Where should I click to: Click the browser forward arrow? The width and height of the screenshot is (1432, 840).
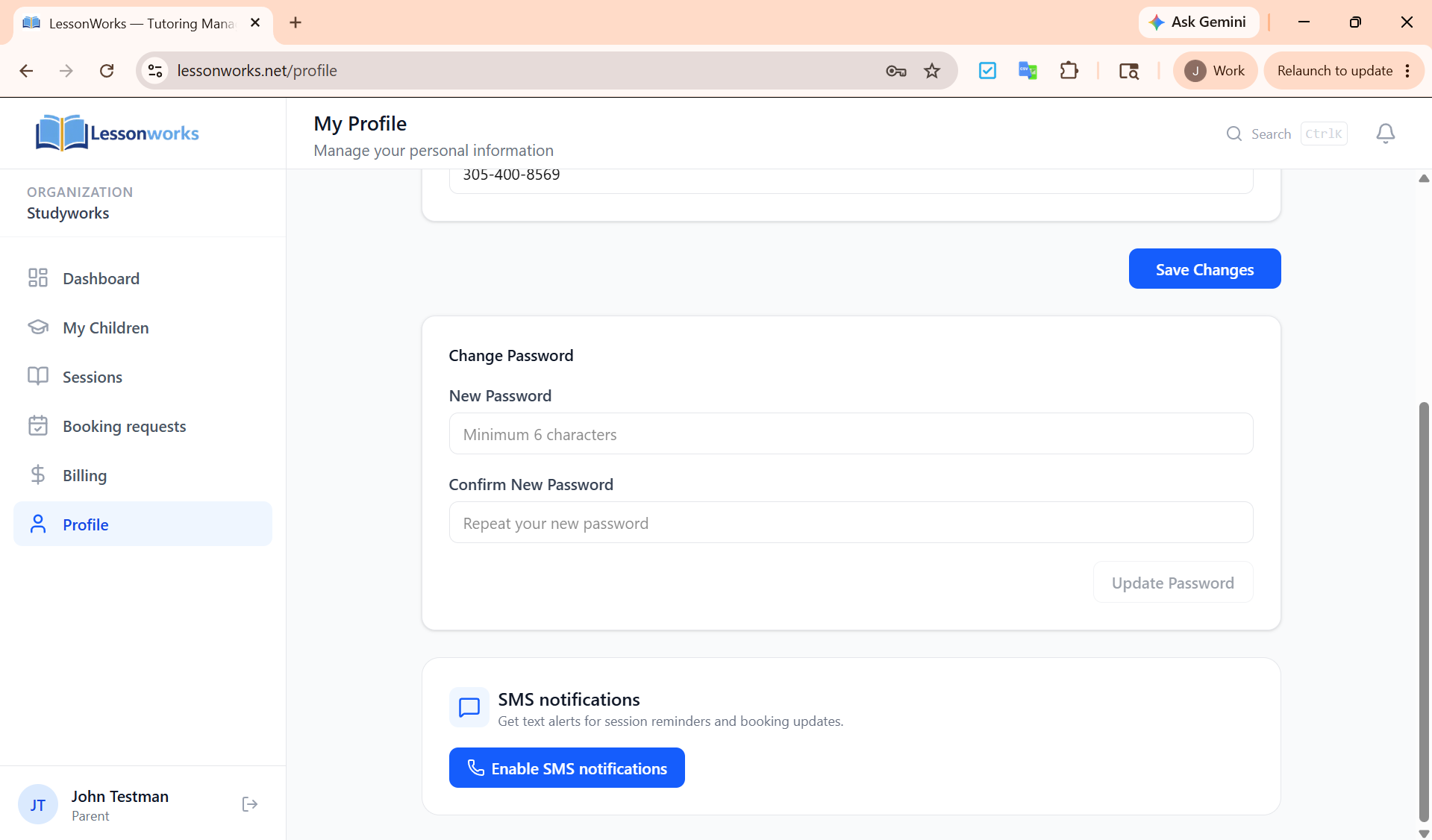(x=66, y=71)
